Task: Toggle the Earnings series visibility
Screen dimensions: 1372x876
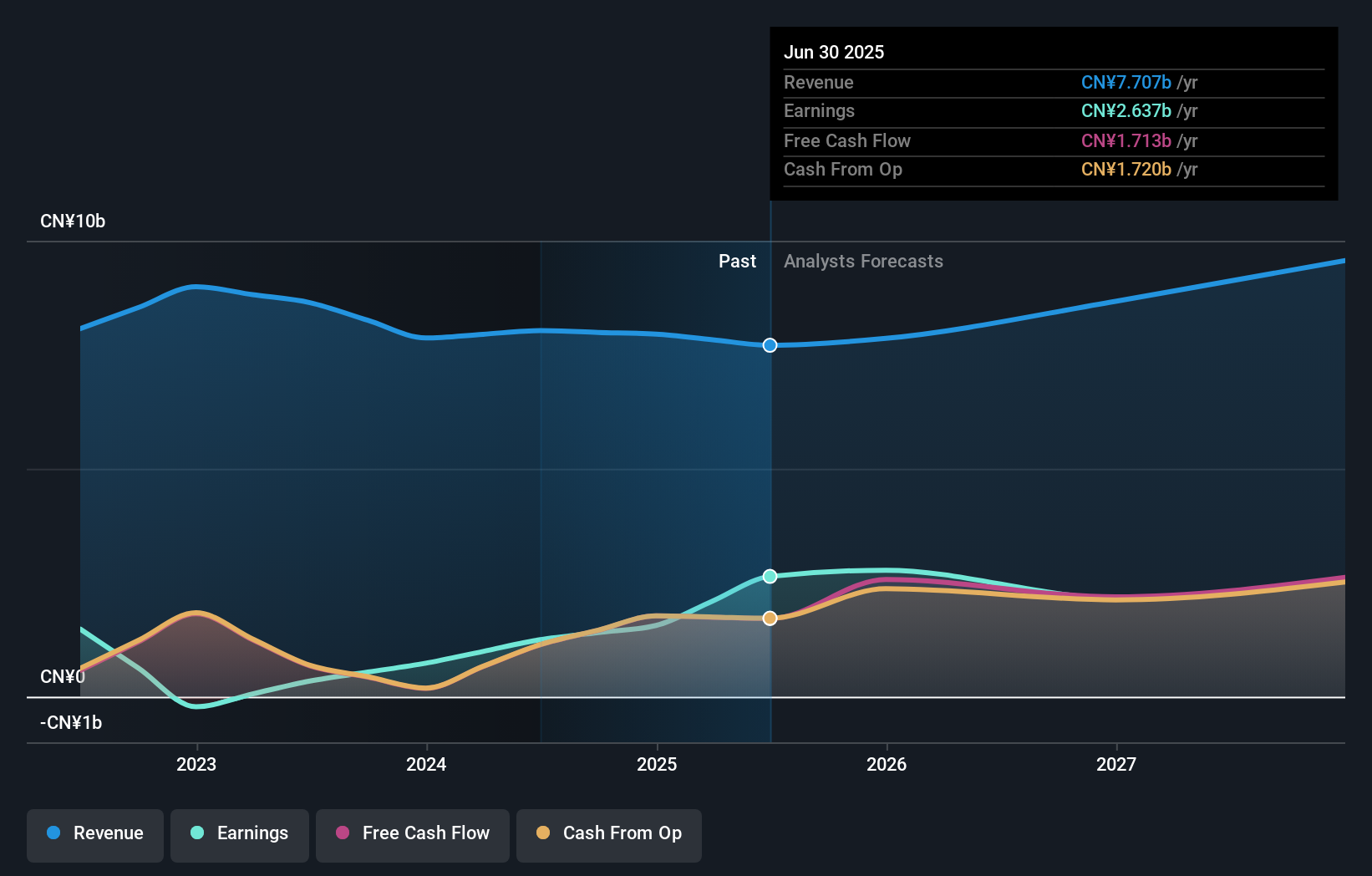Action: [239, 833]
